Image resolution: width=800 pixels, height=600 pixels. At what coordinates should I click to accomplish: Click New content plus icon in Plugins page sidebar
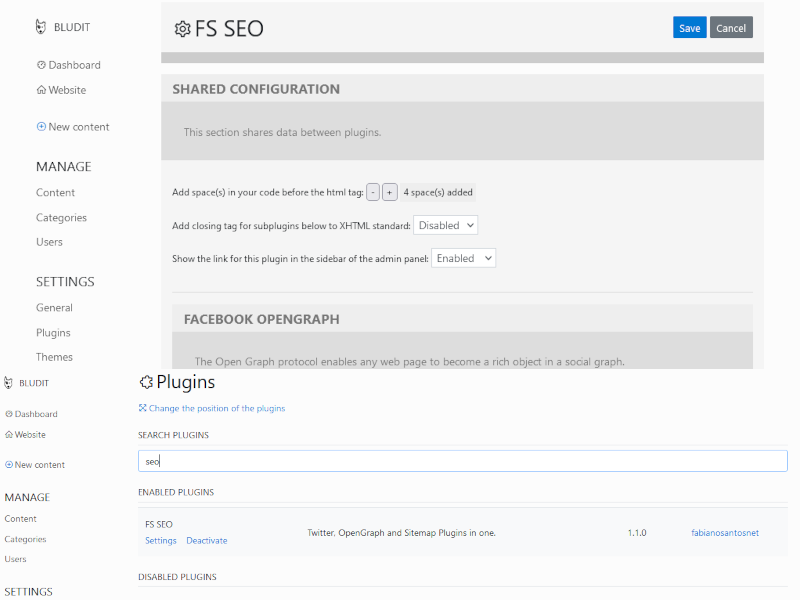point(9,465)
